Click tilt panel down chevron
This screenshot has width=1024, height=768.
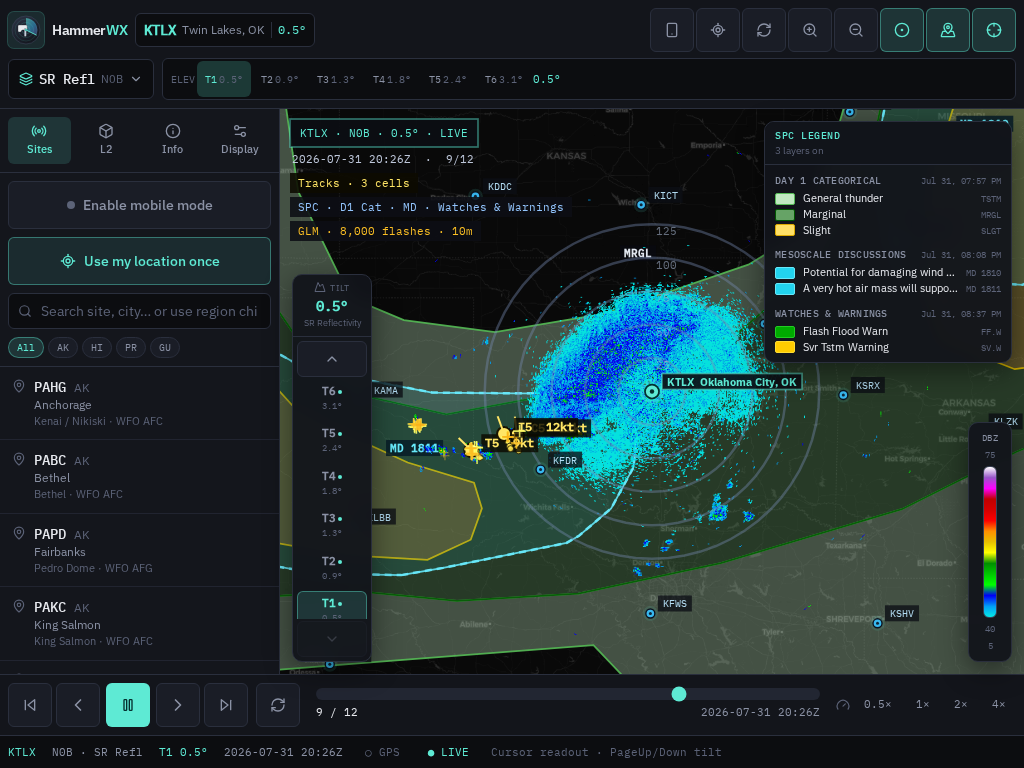point(332,639)
